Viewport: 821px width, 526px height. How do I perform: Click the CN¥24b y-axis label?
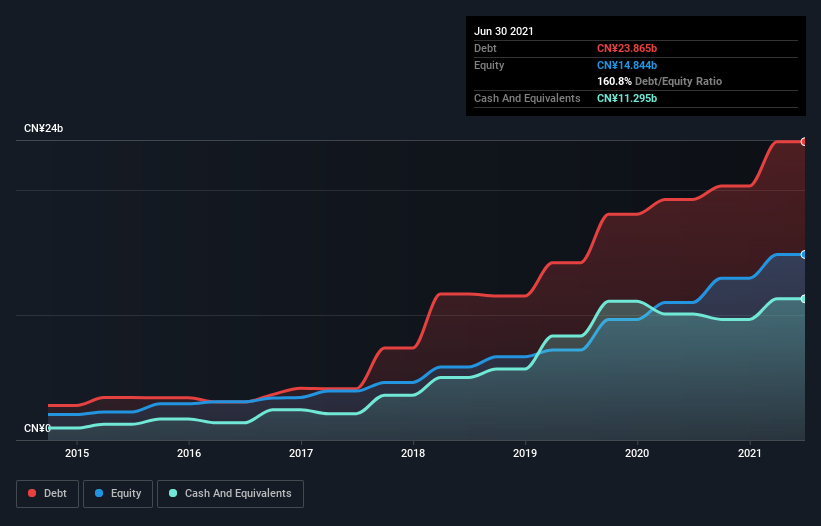point(43,128)
